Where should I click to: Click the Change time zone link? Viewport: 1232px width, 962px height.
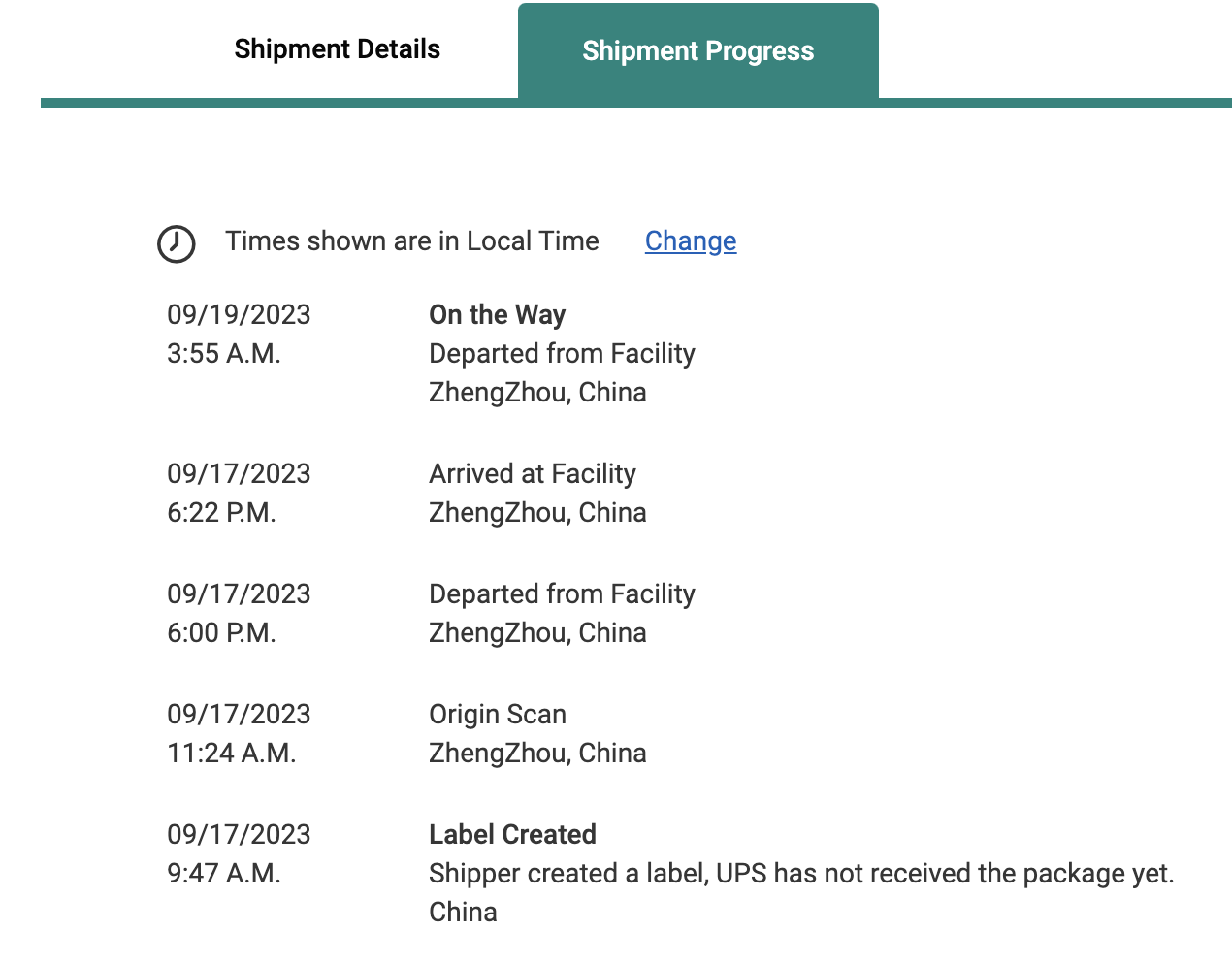tap(691, 241)
